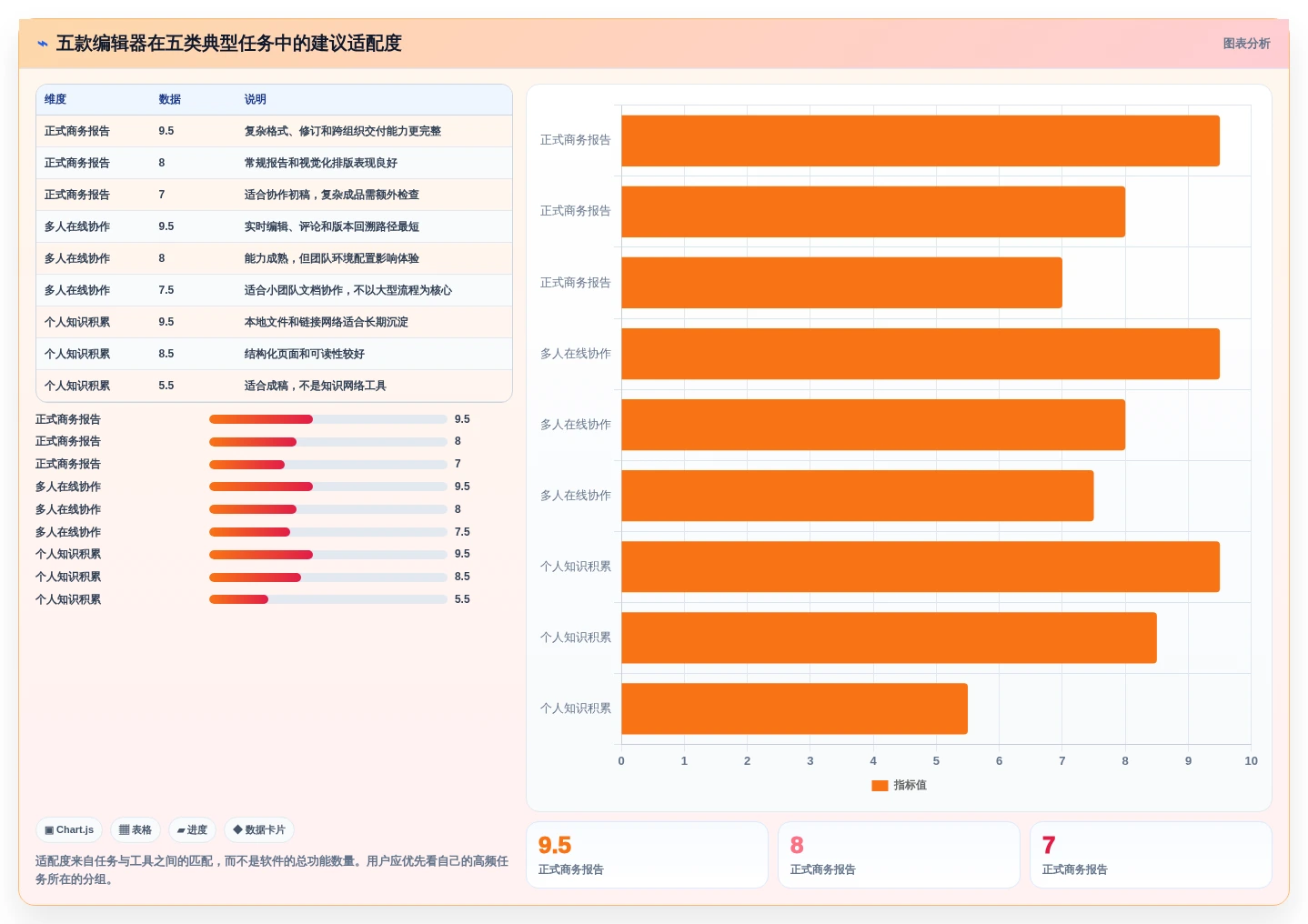
Task: Click the title 五款编辑器在五类典型任务中的建议适配度
Action: click(229, 44)
